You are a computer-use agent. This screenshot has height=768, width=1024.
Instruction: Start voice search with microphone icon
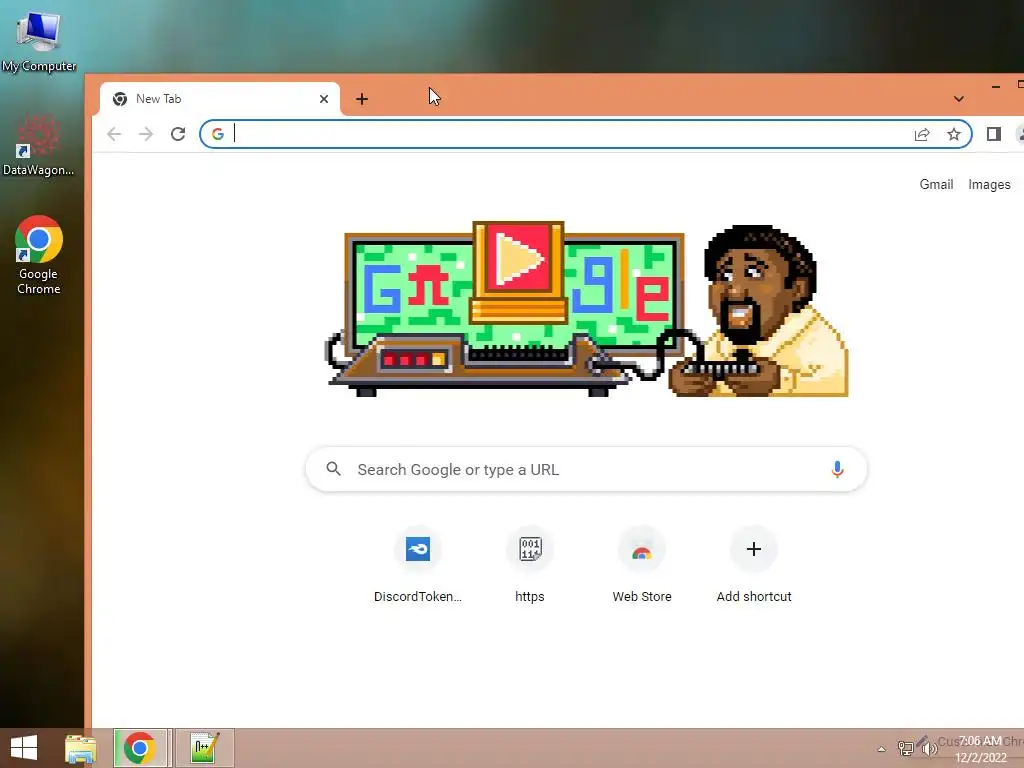(837, 469)
